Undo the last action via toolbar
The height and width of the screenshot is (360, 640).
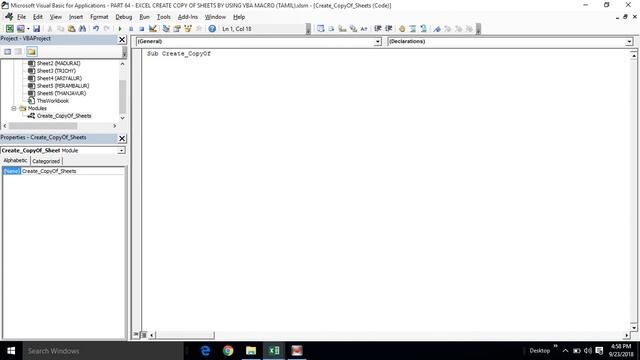[x=96, y=29]
